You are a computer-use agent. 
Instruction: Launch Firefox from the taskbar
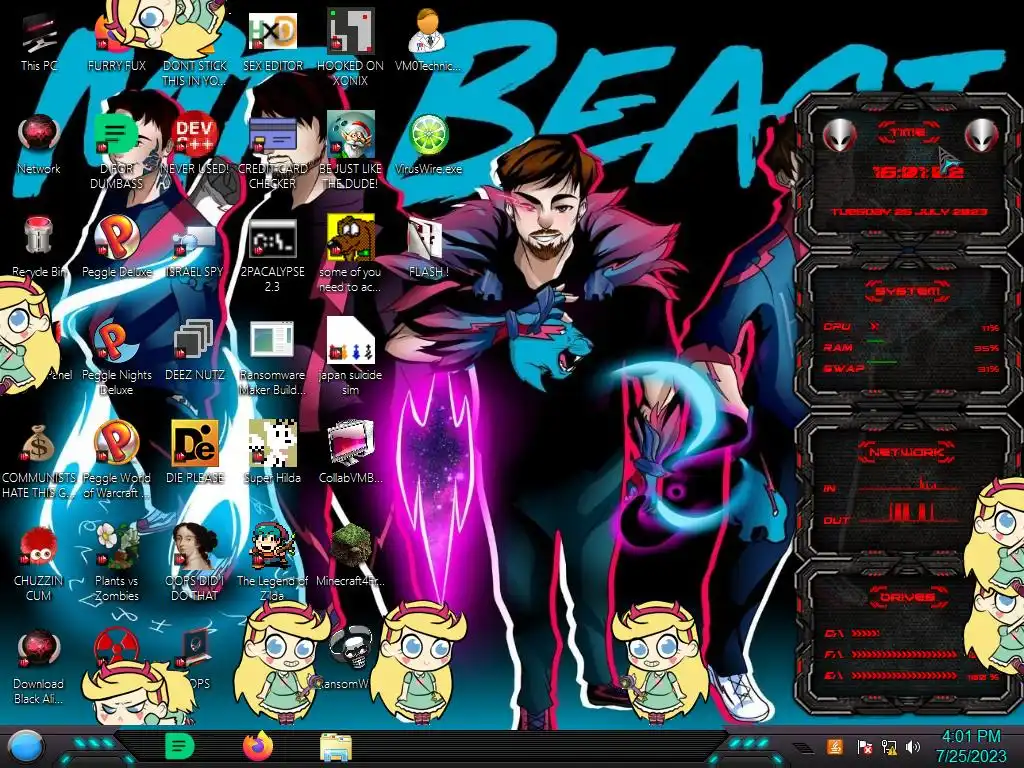pos(258,746)
